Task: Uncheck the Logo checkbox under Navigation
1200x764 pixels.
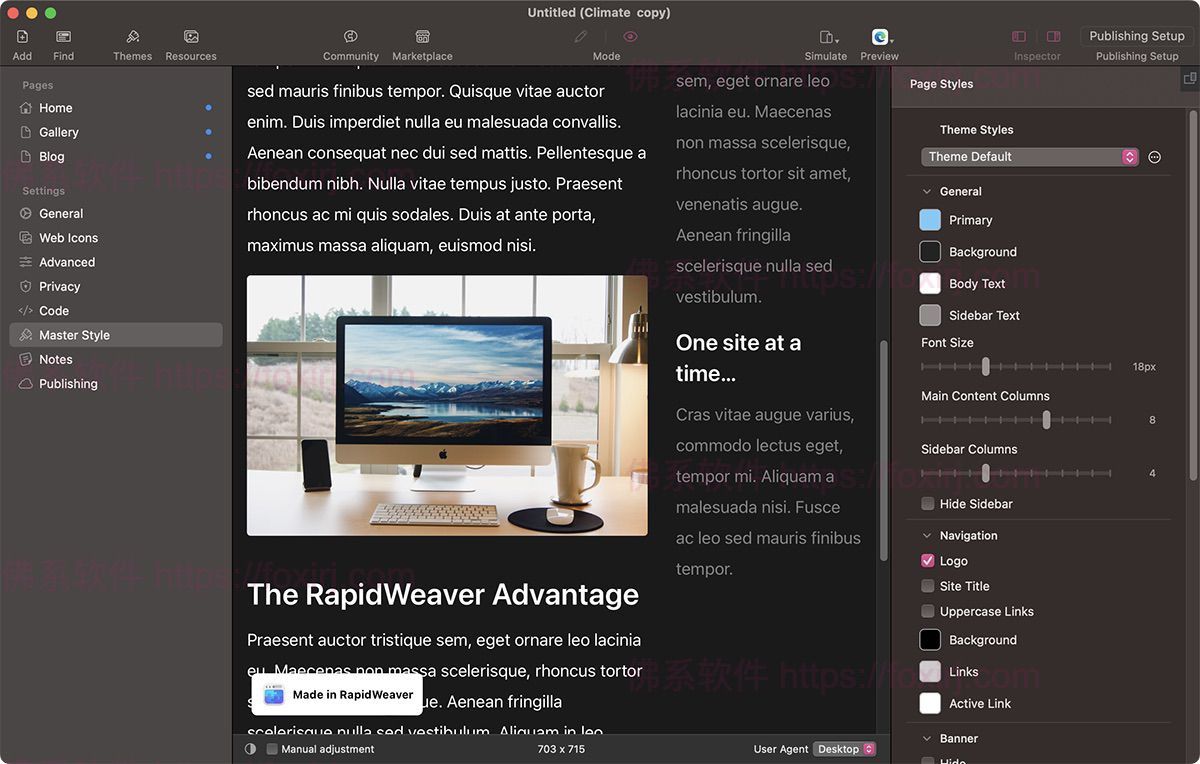Action: [x=927, y=560]
